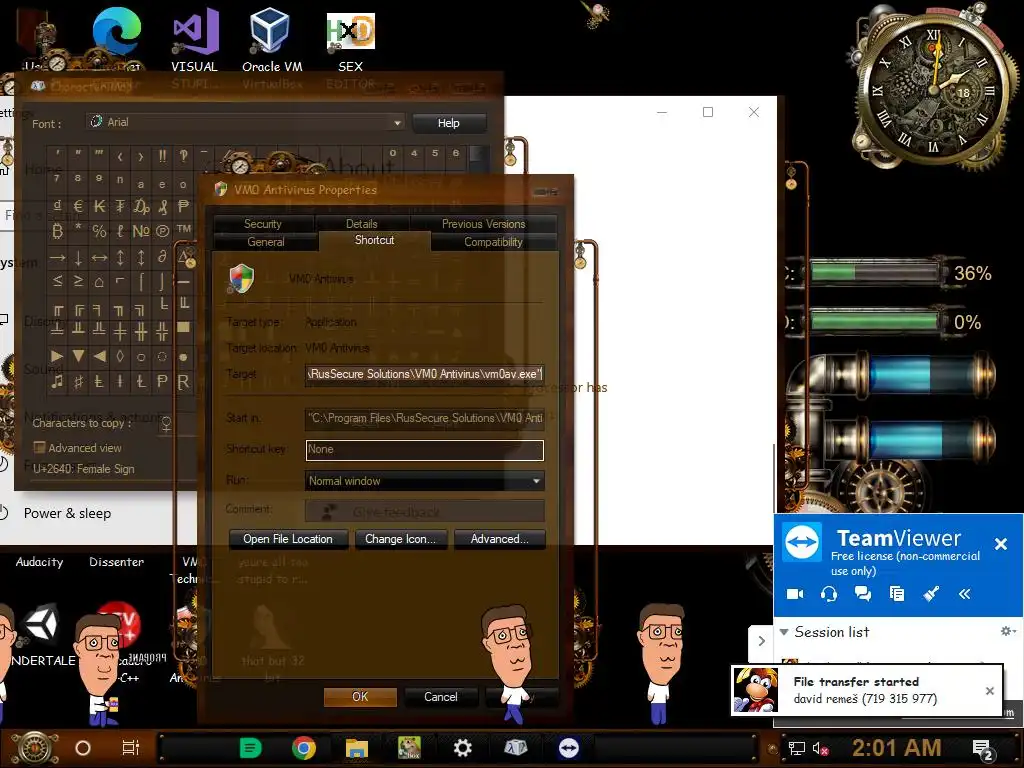This screenshot has width=1024, height=768.
Task: Open TeamViewer from the taskbar
Action: 569,748
